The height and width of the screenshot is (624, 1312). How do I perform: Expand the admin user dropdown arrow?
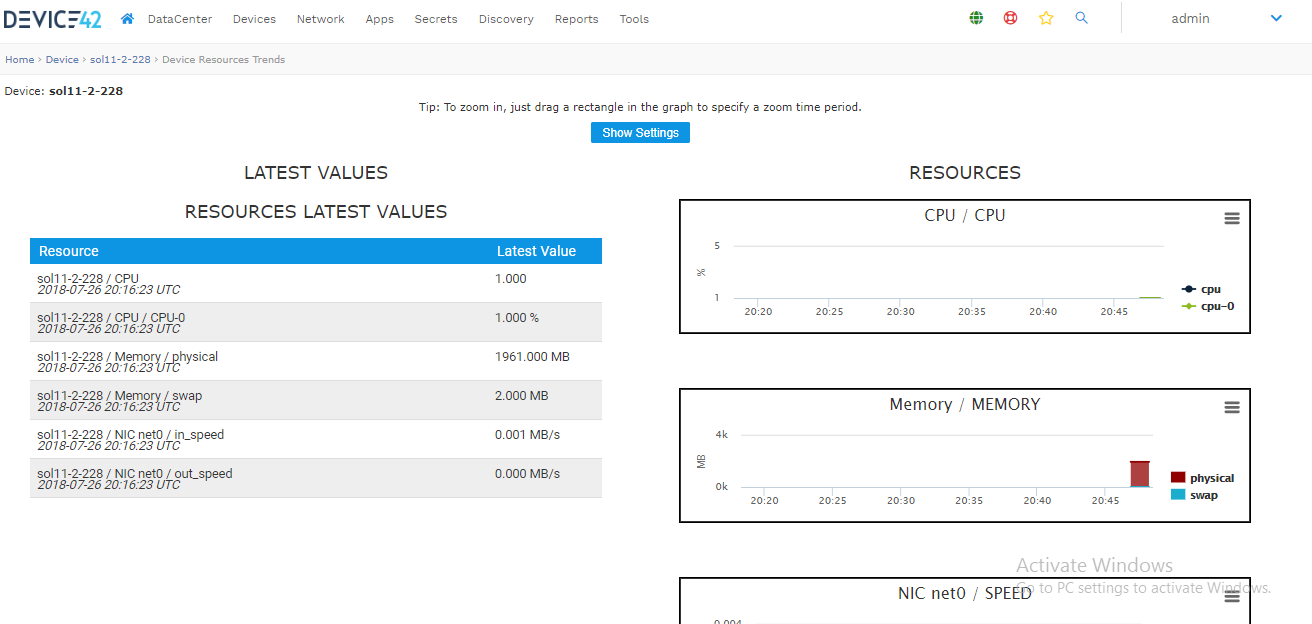[x=1276, y=18]
